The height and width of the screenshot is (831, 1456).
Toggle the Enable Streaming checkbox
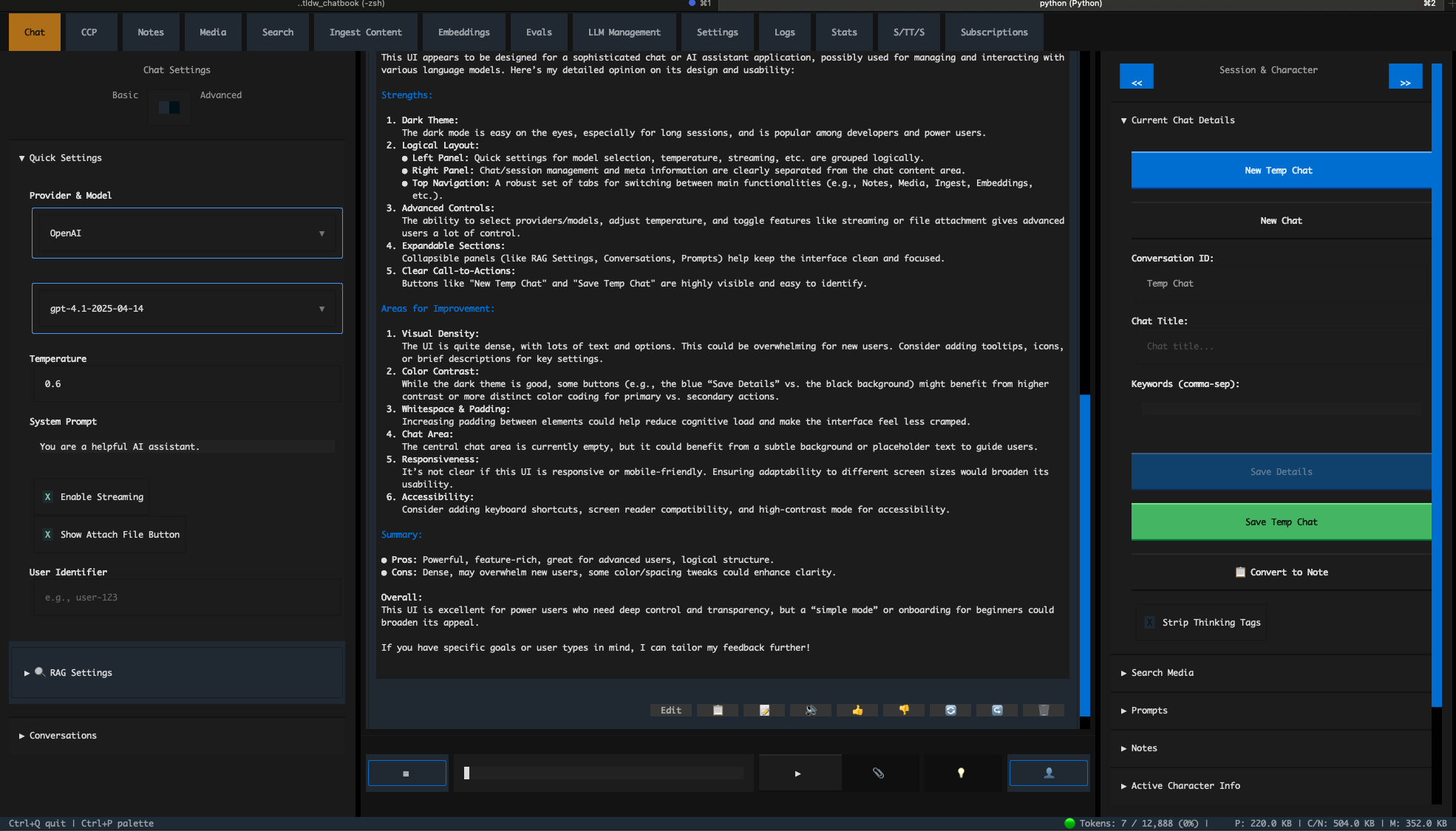48,497
